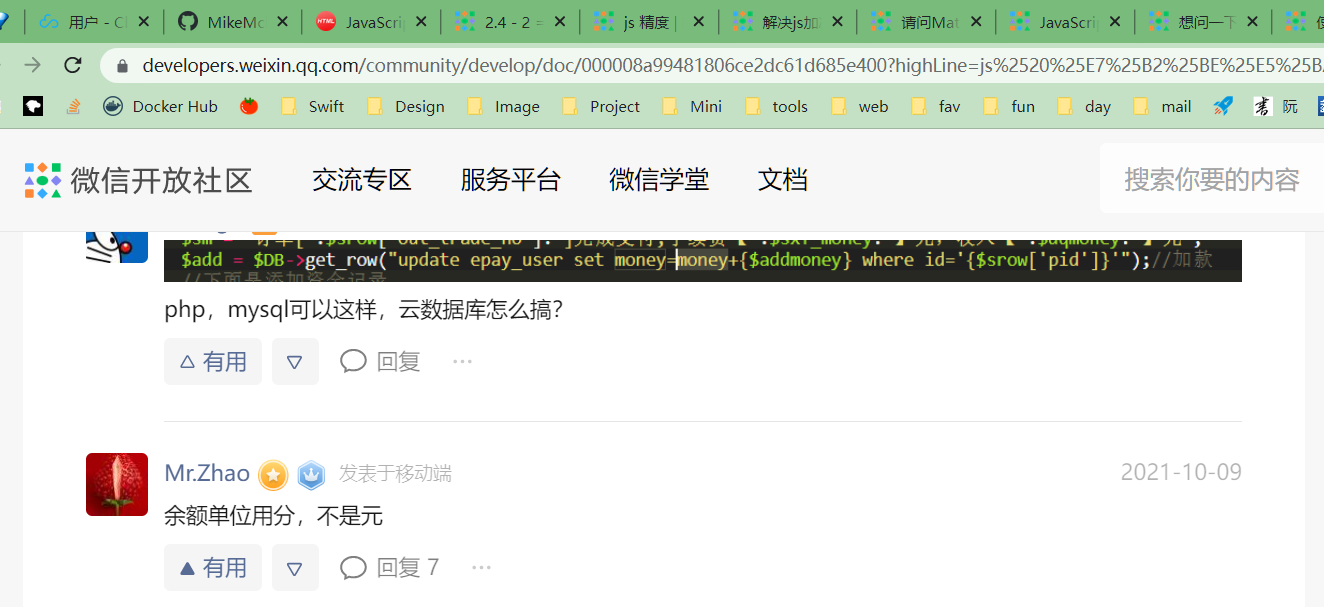Open the Project bookmark folder
This screenshot has height=607, width=1324.
click(601, 106)
